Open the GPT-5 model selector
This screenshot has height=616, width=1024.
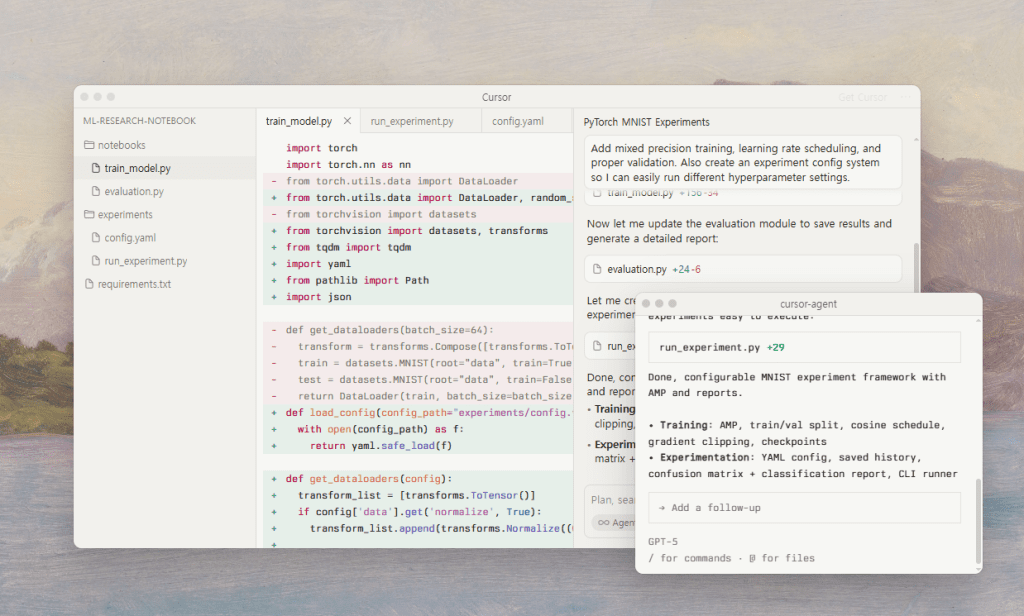(x=663, y=541)
